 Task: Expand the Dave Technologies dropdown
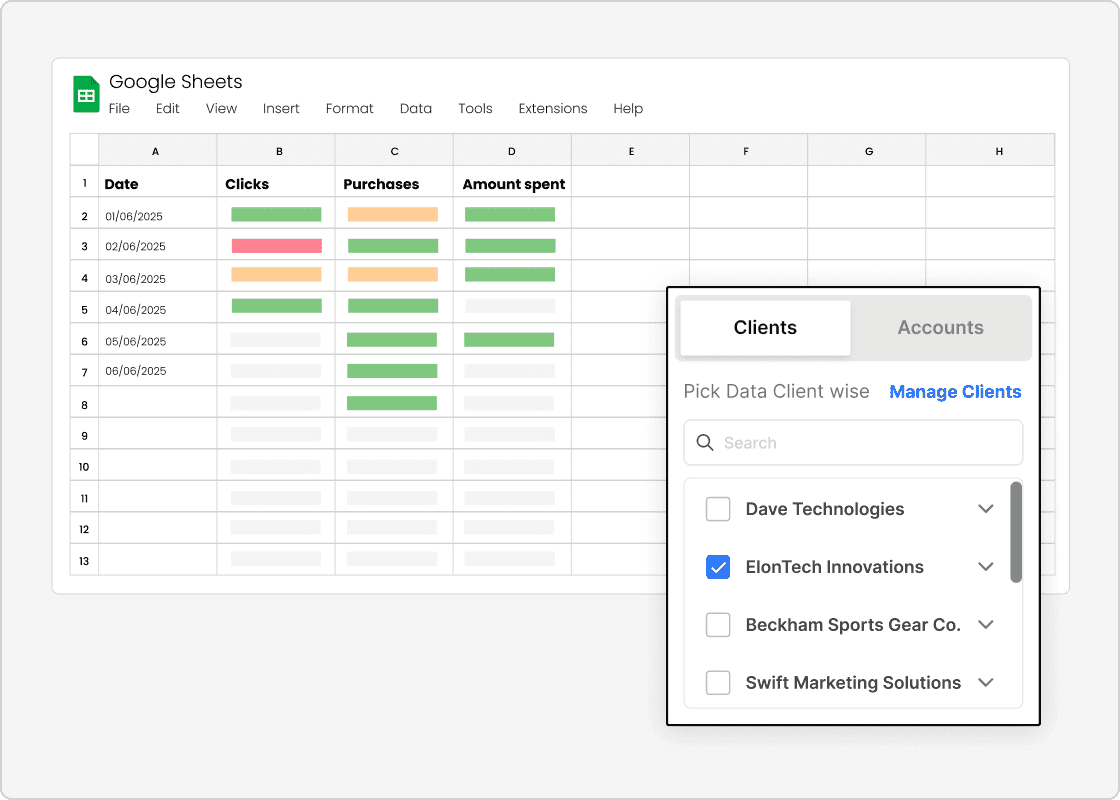pyautogui.click(x=986, y=509)
